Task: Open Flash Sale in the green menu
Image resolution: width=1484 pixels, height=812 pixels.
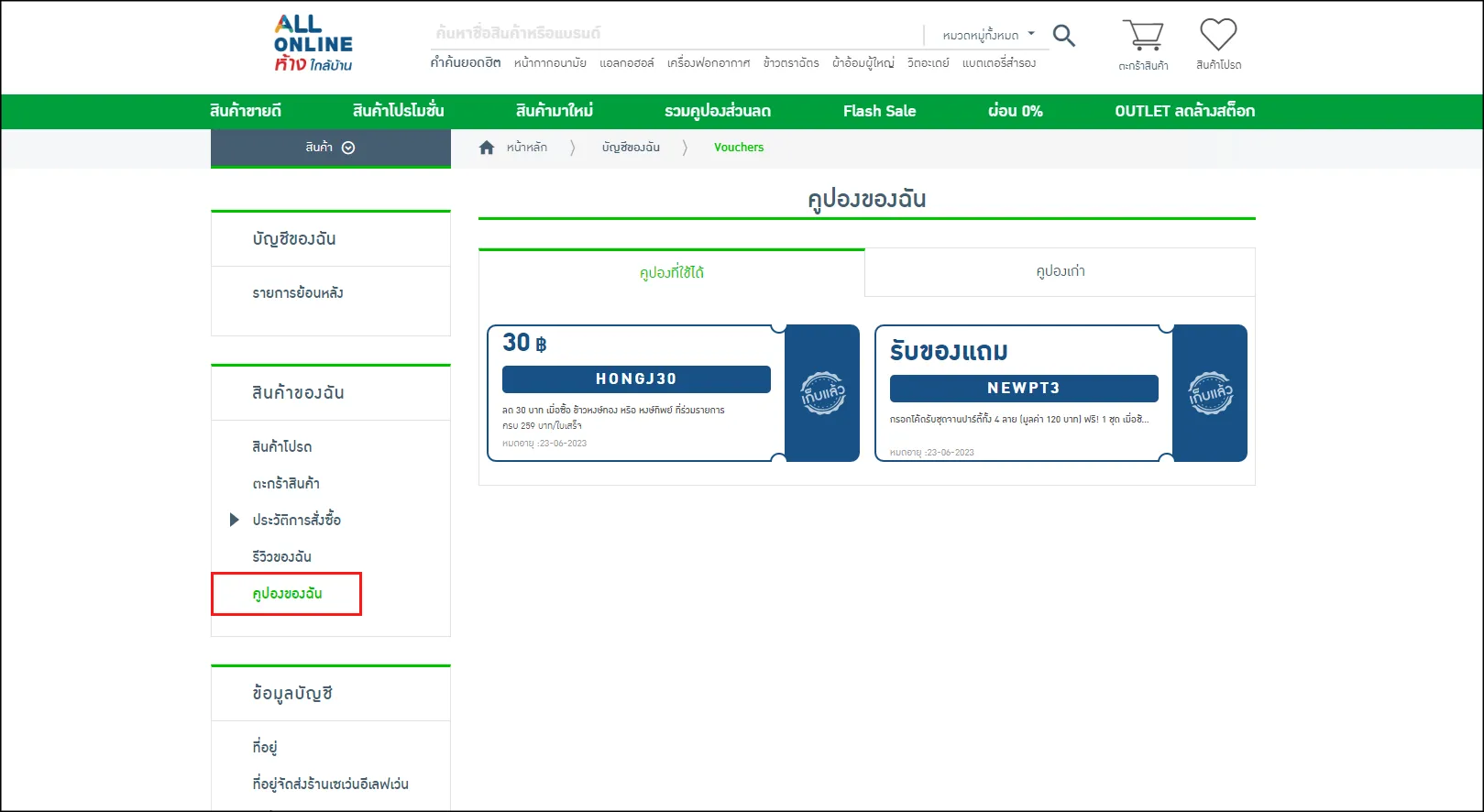Action: click(x=879, y=111)
